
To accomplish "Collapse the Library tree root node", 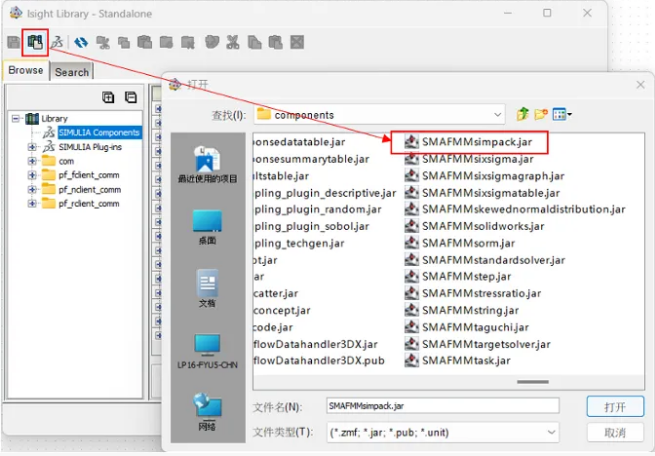I will coord(15,119).
